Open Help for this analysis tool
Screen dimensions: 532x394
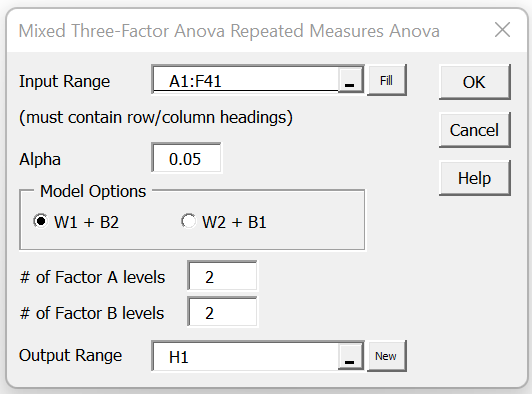(x=474, y=178)
